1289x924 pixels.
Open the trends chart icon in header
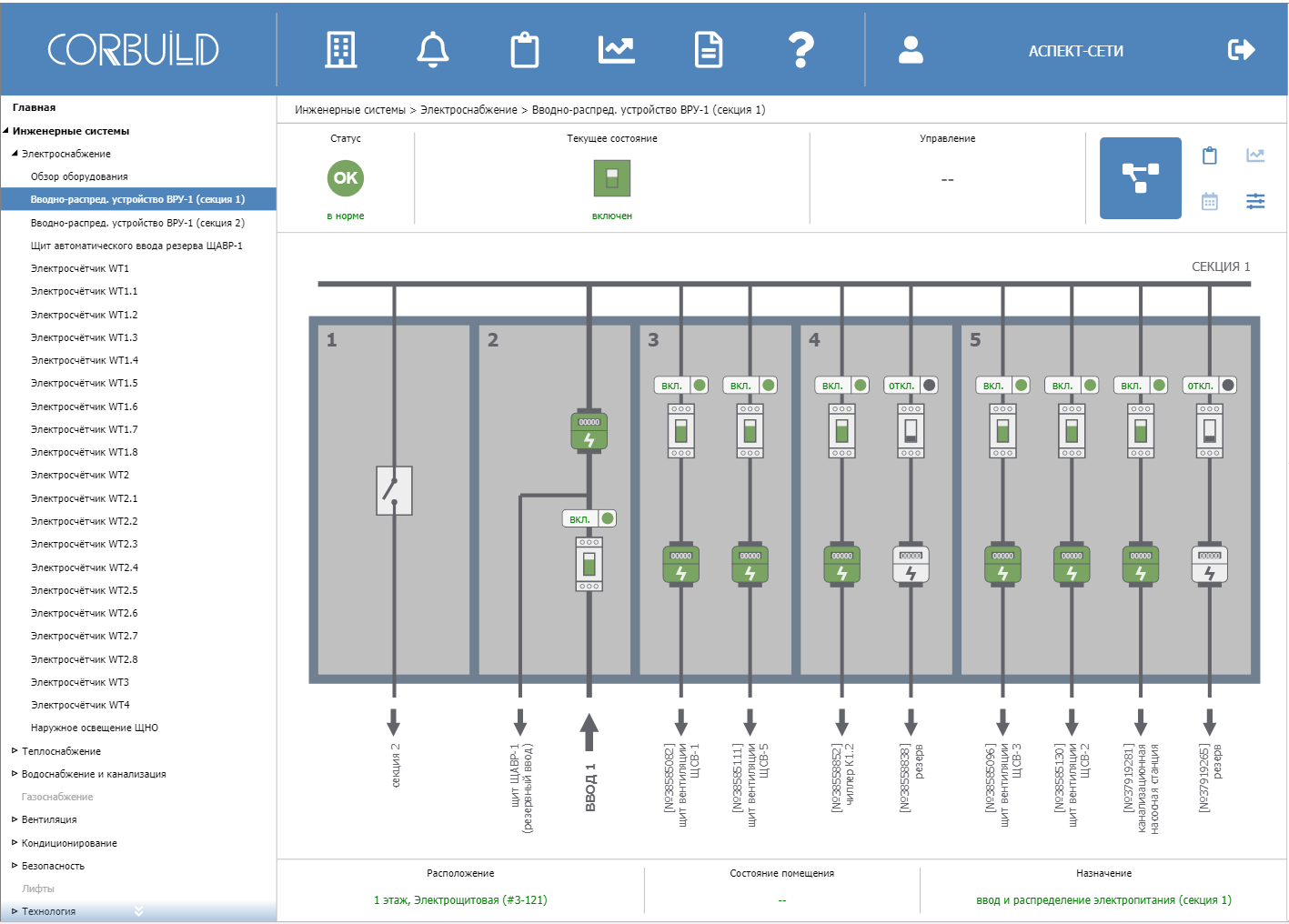(617, 50)
